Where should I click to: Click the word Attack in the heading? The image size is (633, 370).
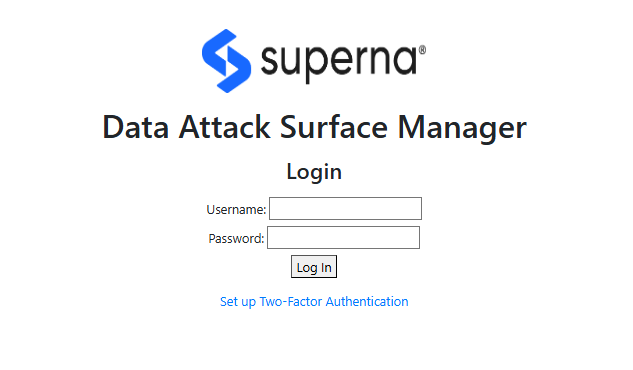(x=224, y=127)
